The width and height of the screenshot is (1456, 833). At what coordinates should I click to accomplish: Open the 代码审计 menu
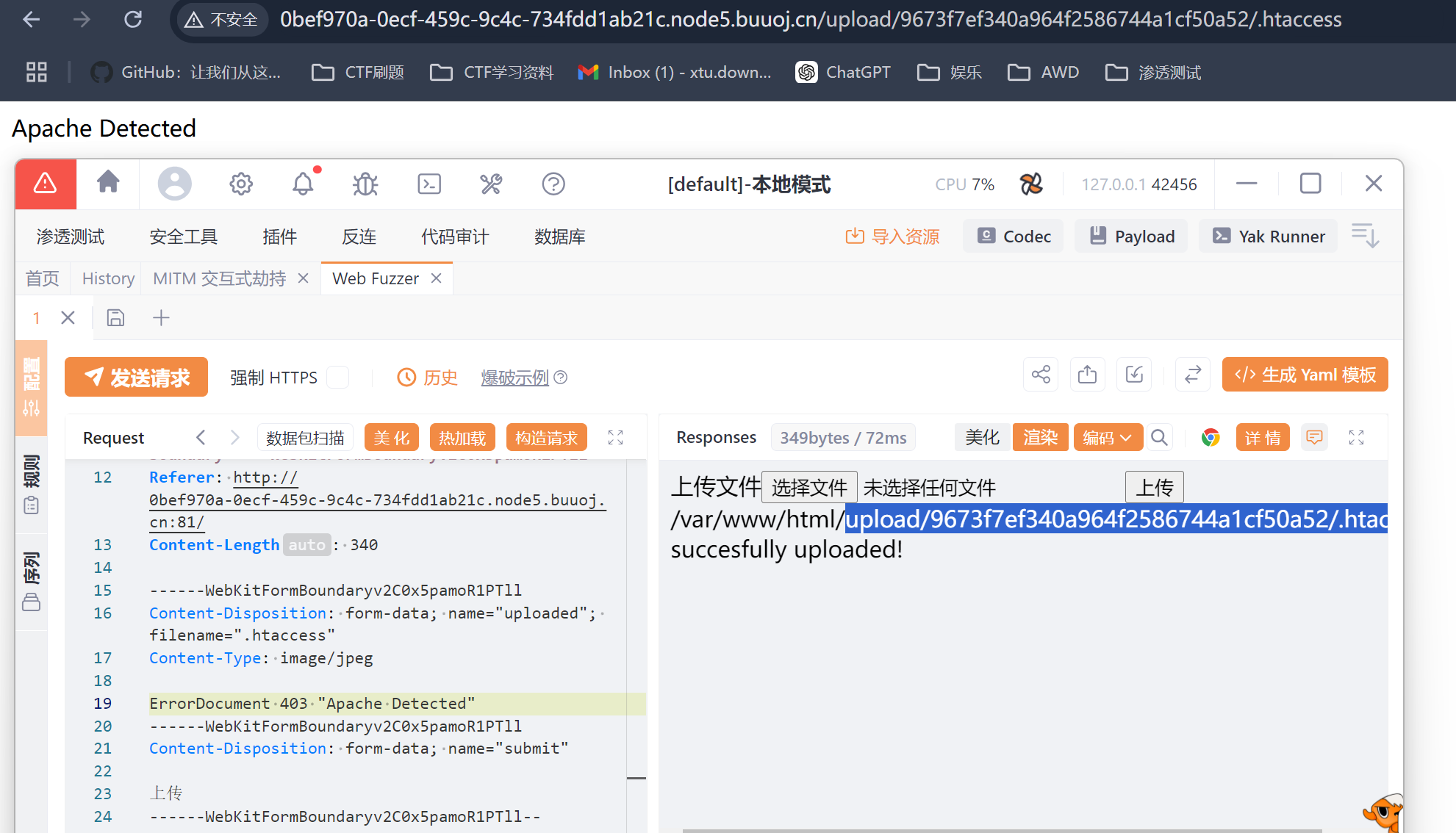tap(454, 237)
